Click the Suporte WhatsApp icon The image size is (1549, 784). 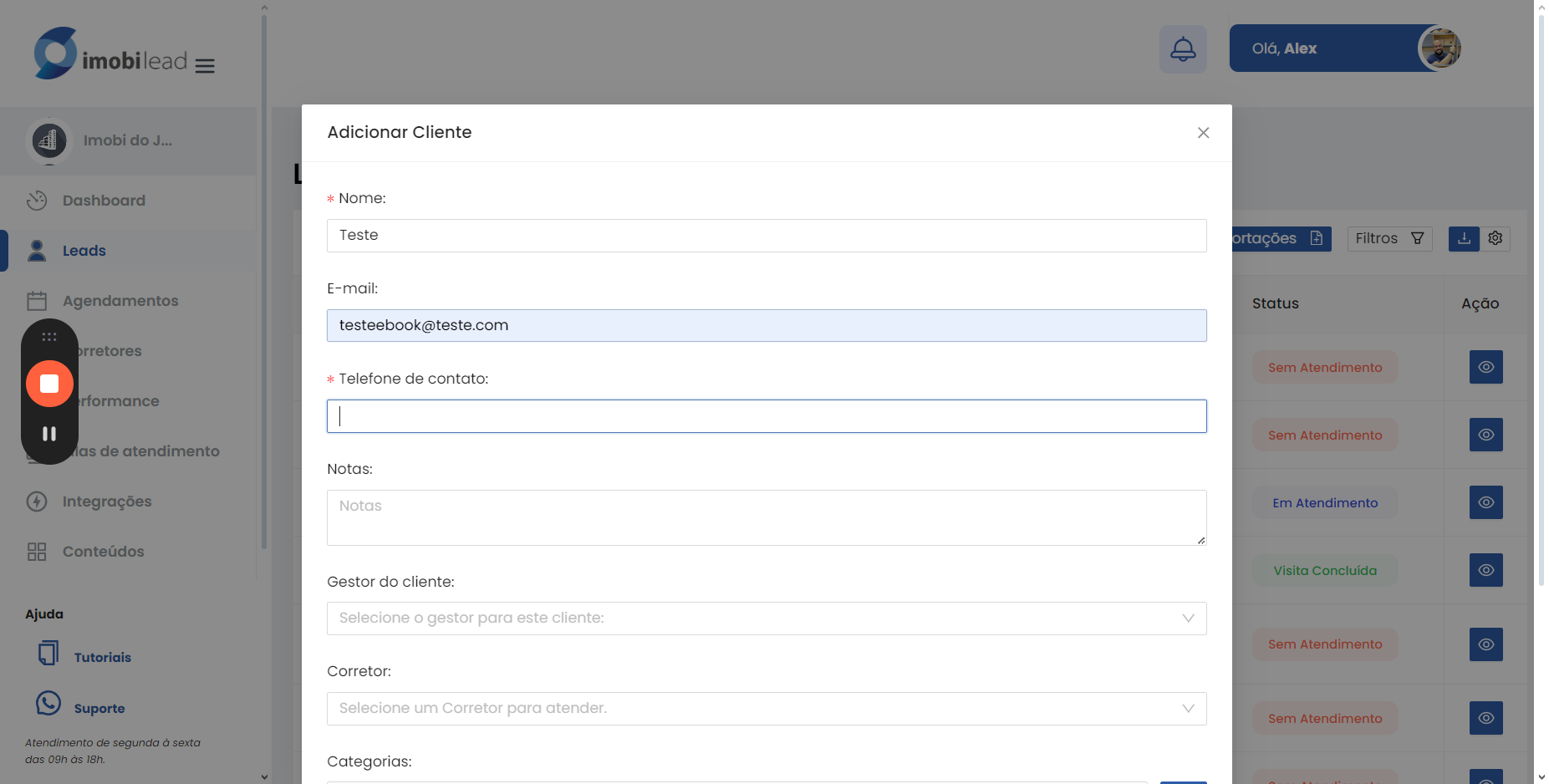coord(48,704)
